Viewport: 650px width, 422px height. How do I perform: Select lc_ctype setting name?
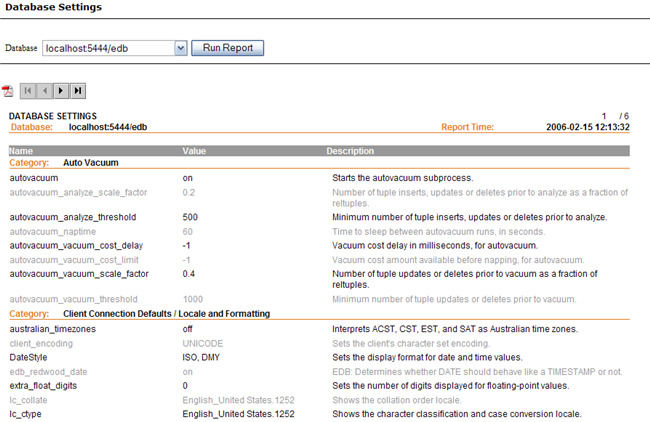(25, 414)
